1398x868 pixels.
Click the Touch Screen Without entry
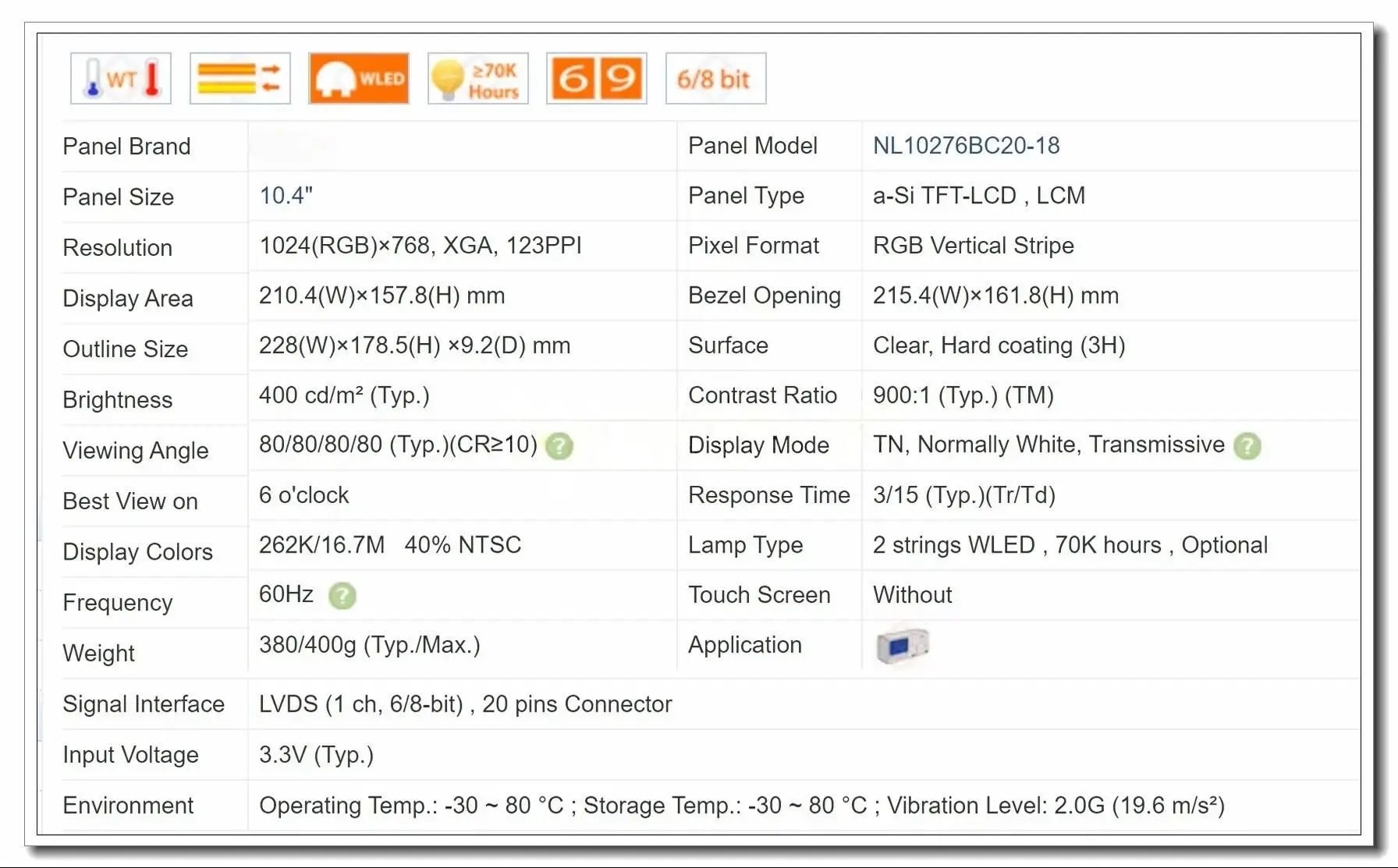coord(912,595)
